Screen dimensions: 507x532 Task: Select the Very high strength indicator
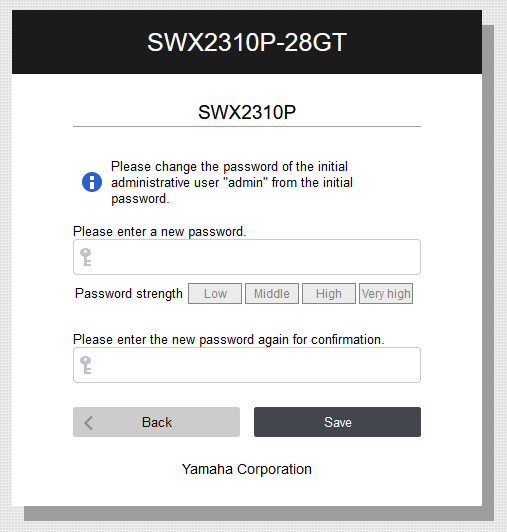coord(386,293)
